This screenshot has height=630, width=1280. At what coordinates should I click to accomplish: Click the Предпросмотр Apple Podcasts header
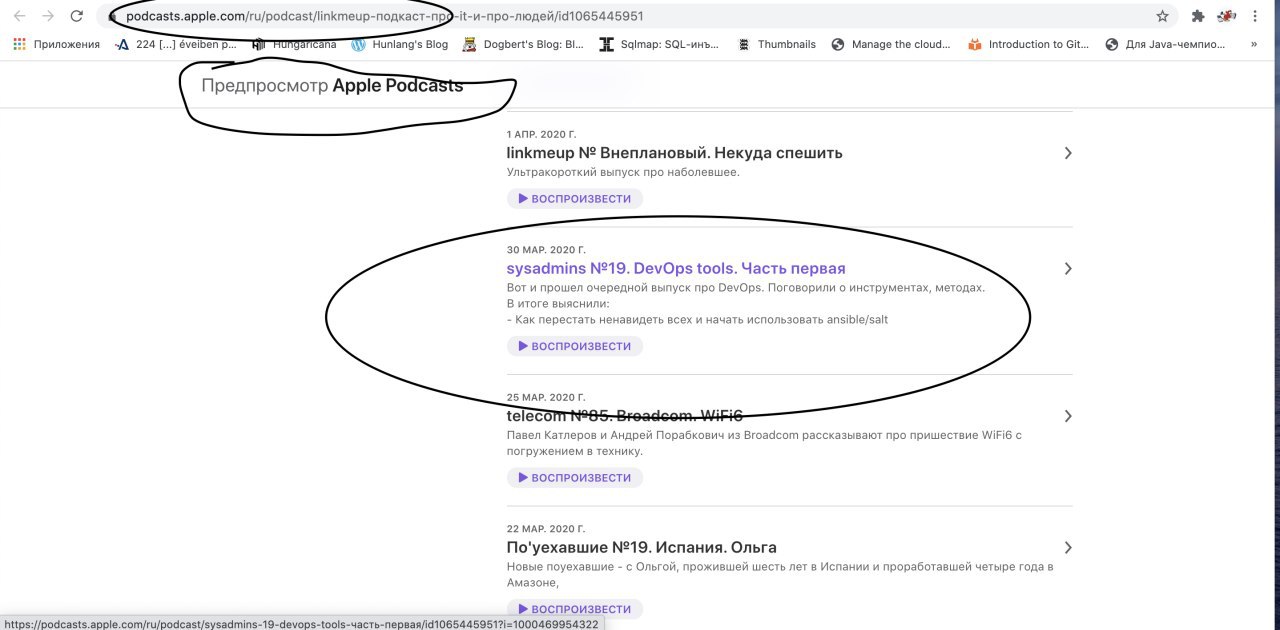[x=332, y=86]
